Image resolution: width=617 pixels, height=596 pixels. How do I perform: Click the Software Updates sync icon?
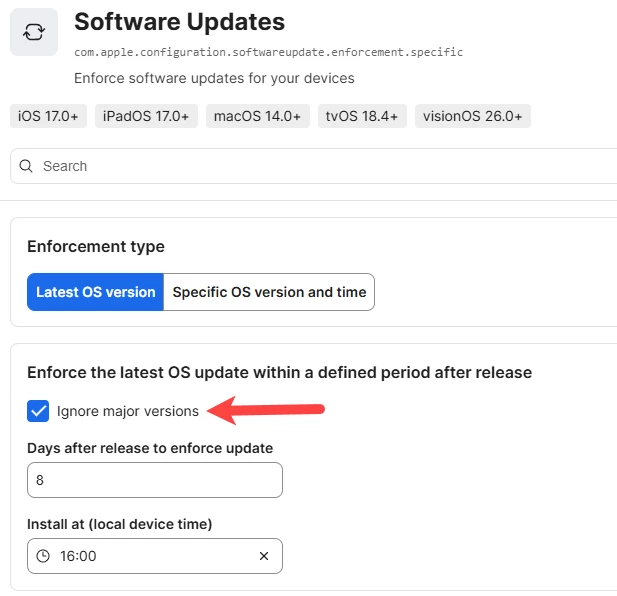coord(34,32)
